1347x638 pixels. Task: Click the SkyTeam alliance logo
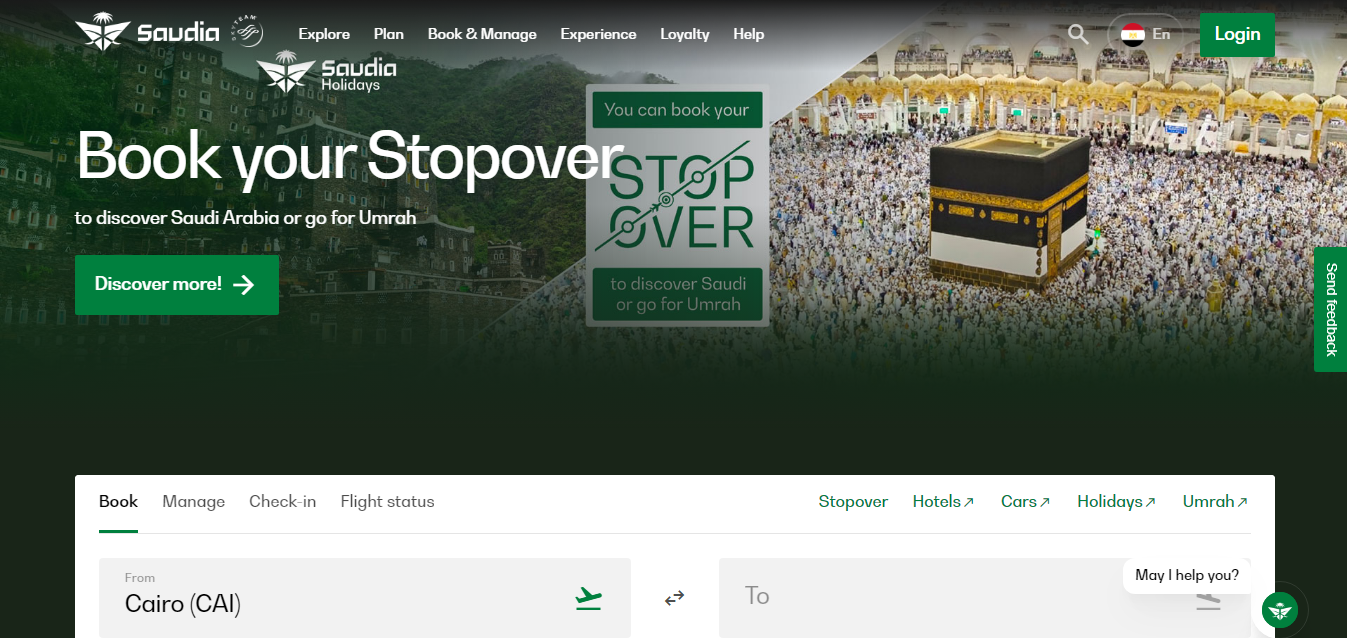click(x=247, y=32)
